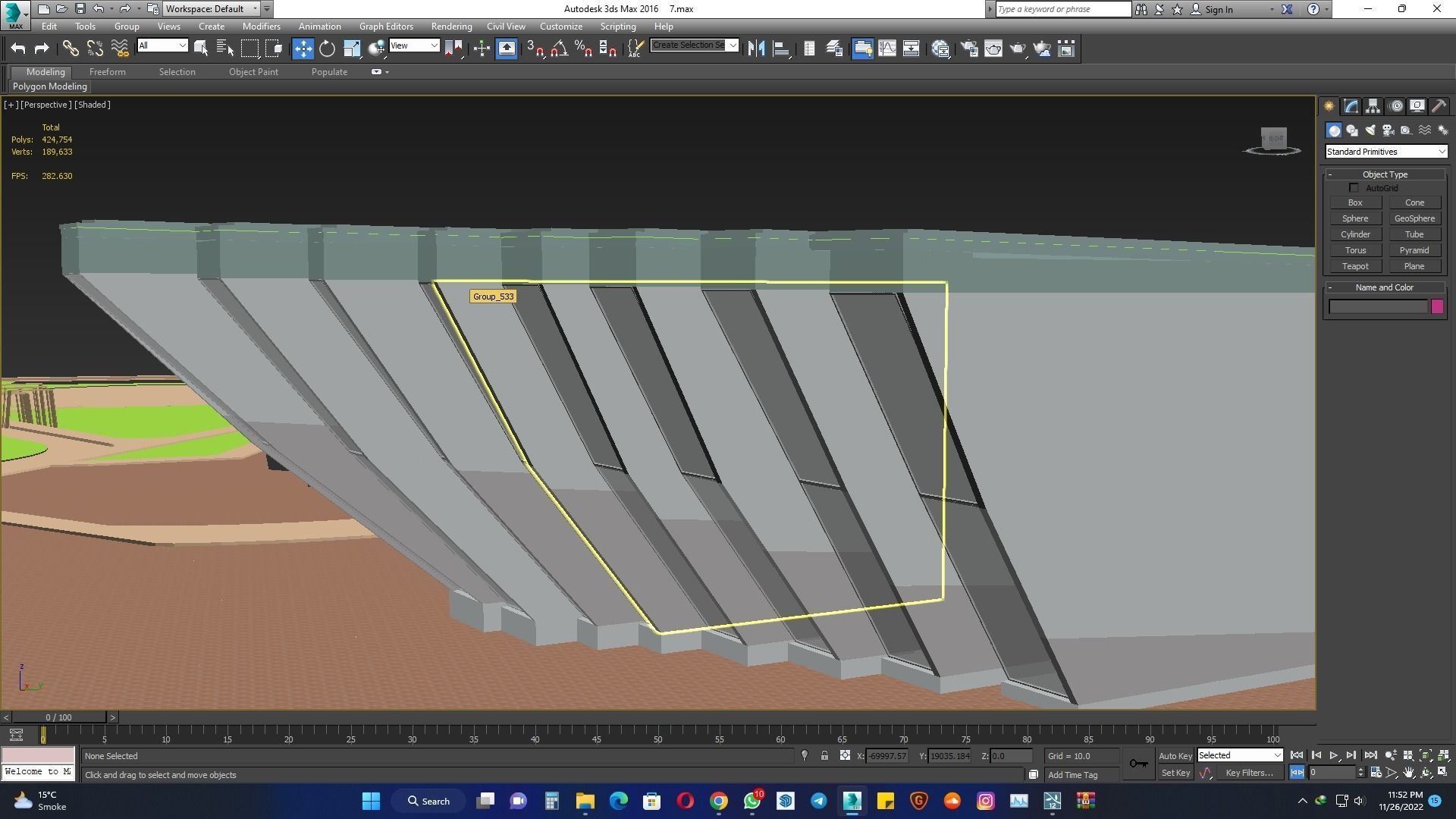Screen dimensions: 1456x819
Task: Toggle the Selection Lock padlock
Action: pos(824,756)
